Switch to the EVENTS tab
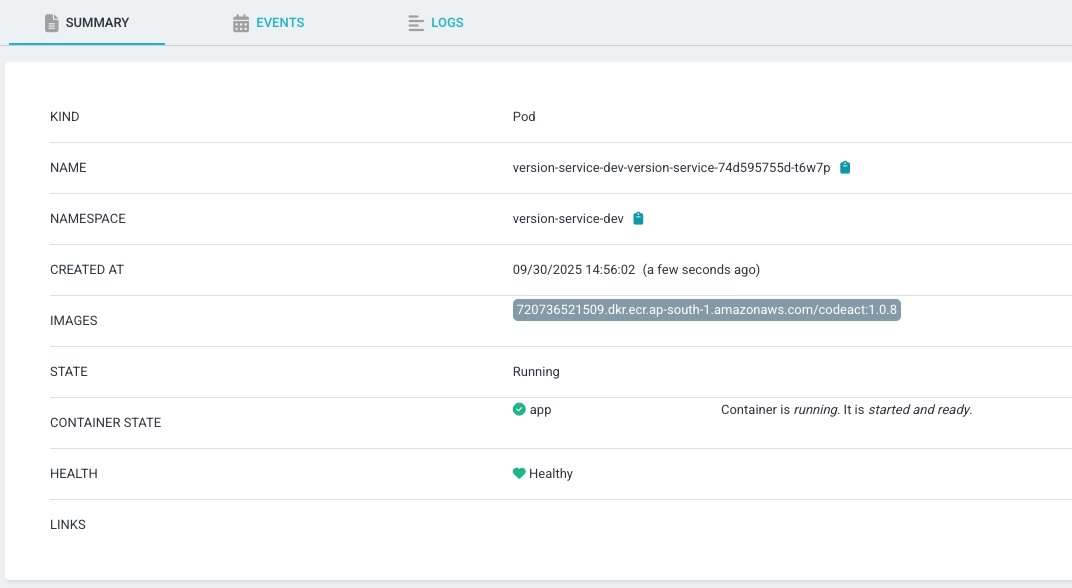This screenshot has height=588, width=1072. [x=279, y=23]
